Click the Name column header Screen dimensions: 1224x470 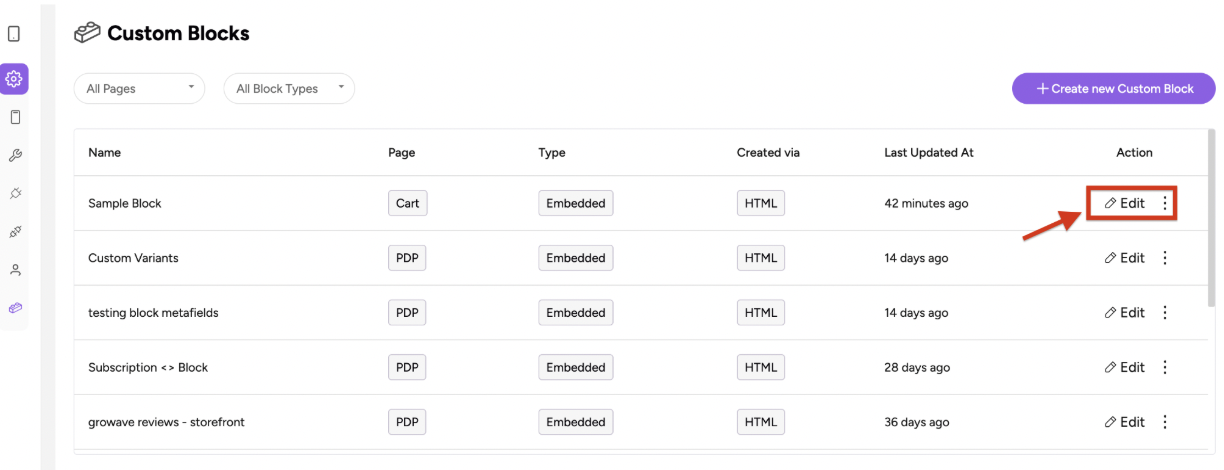[104, 153]
